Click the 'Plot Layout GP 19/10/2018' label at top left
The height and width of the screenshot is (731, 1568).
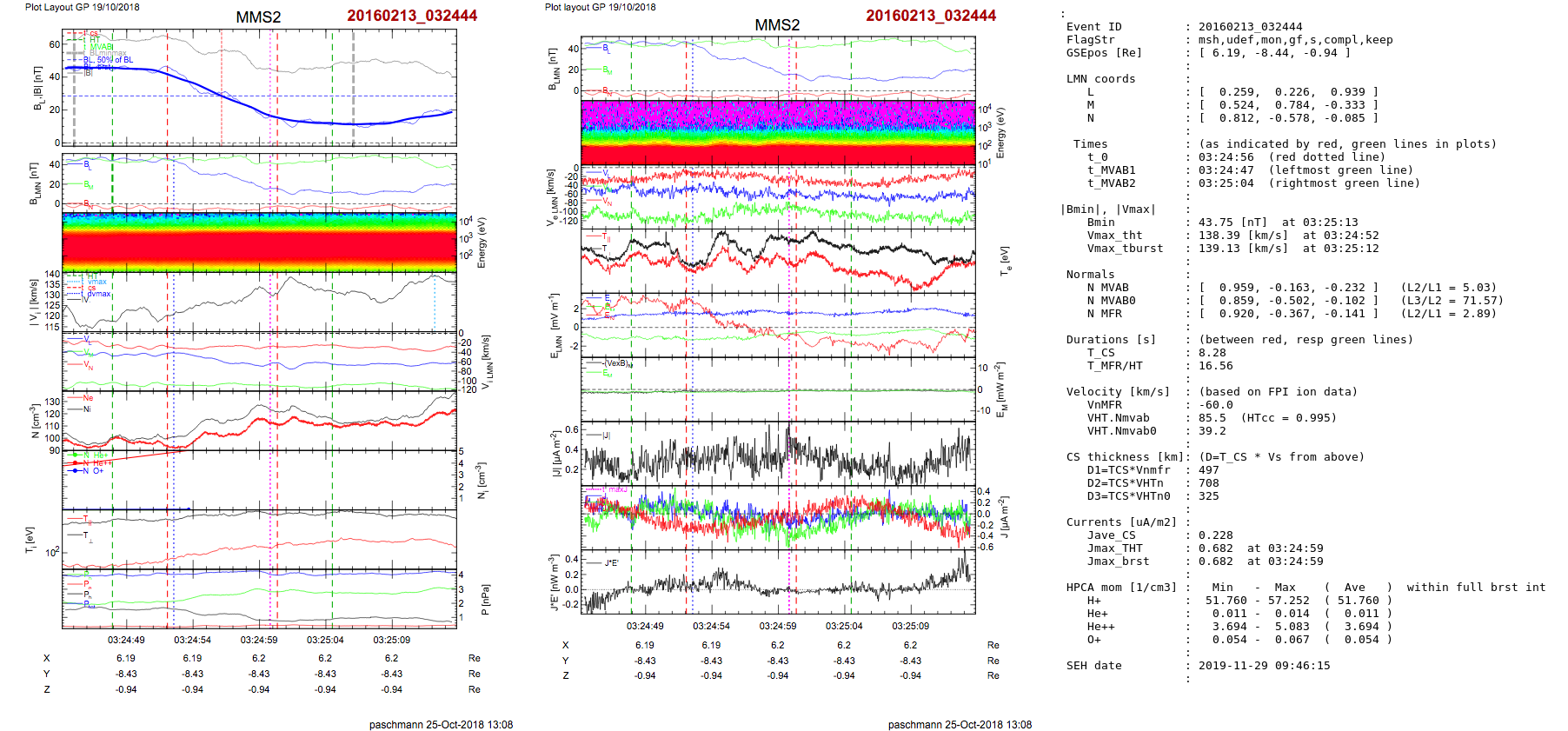(82, 7)
